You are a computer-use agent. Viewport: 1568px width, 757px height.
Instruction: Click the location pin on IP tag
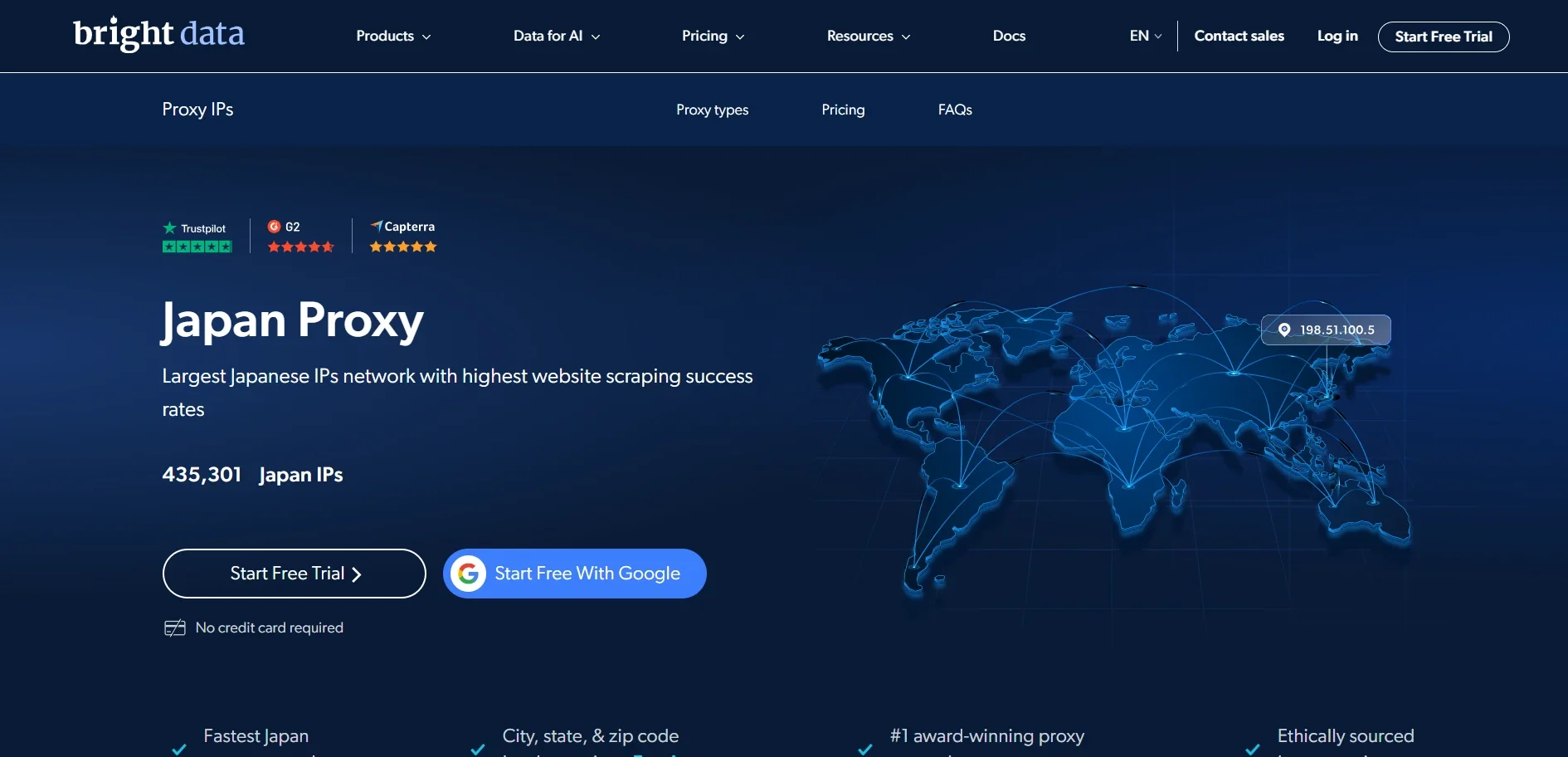click(1284, 330)
